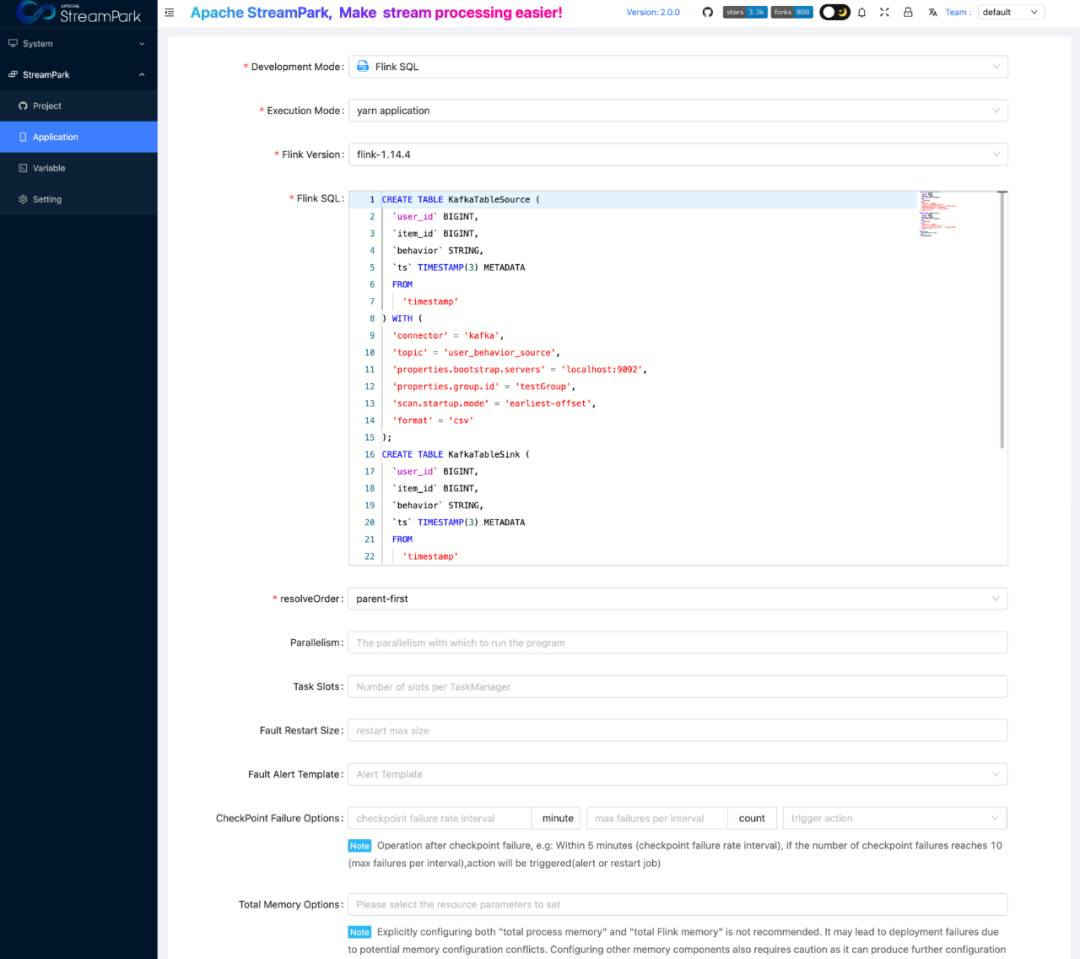Go to Project in sidebar
The width and height of the screenshot is (1080, 959).
47,106
